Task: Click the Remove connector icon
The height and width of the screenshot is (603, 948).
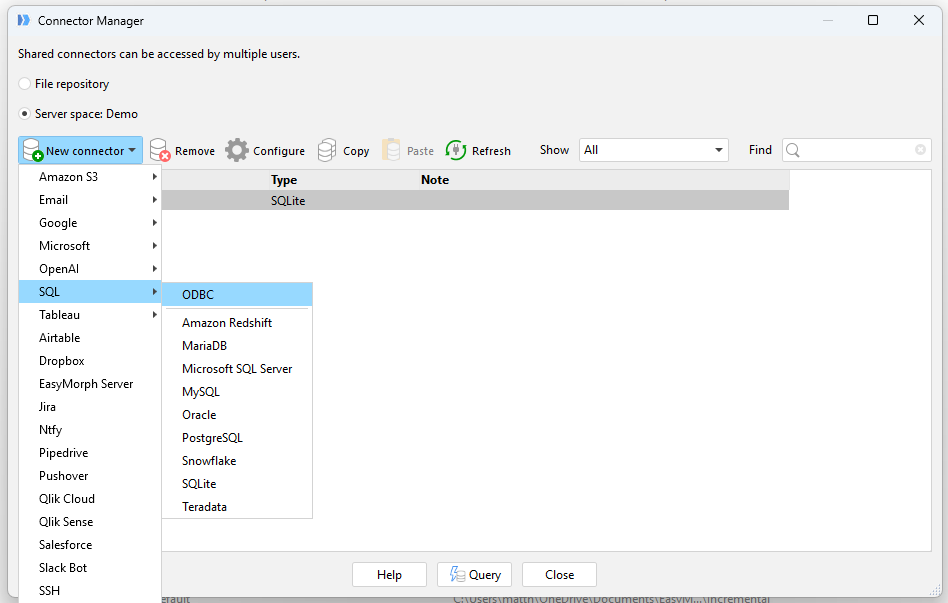Action: tap(160, 151)
